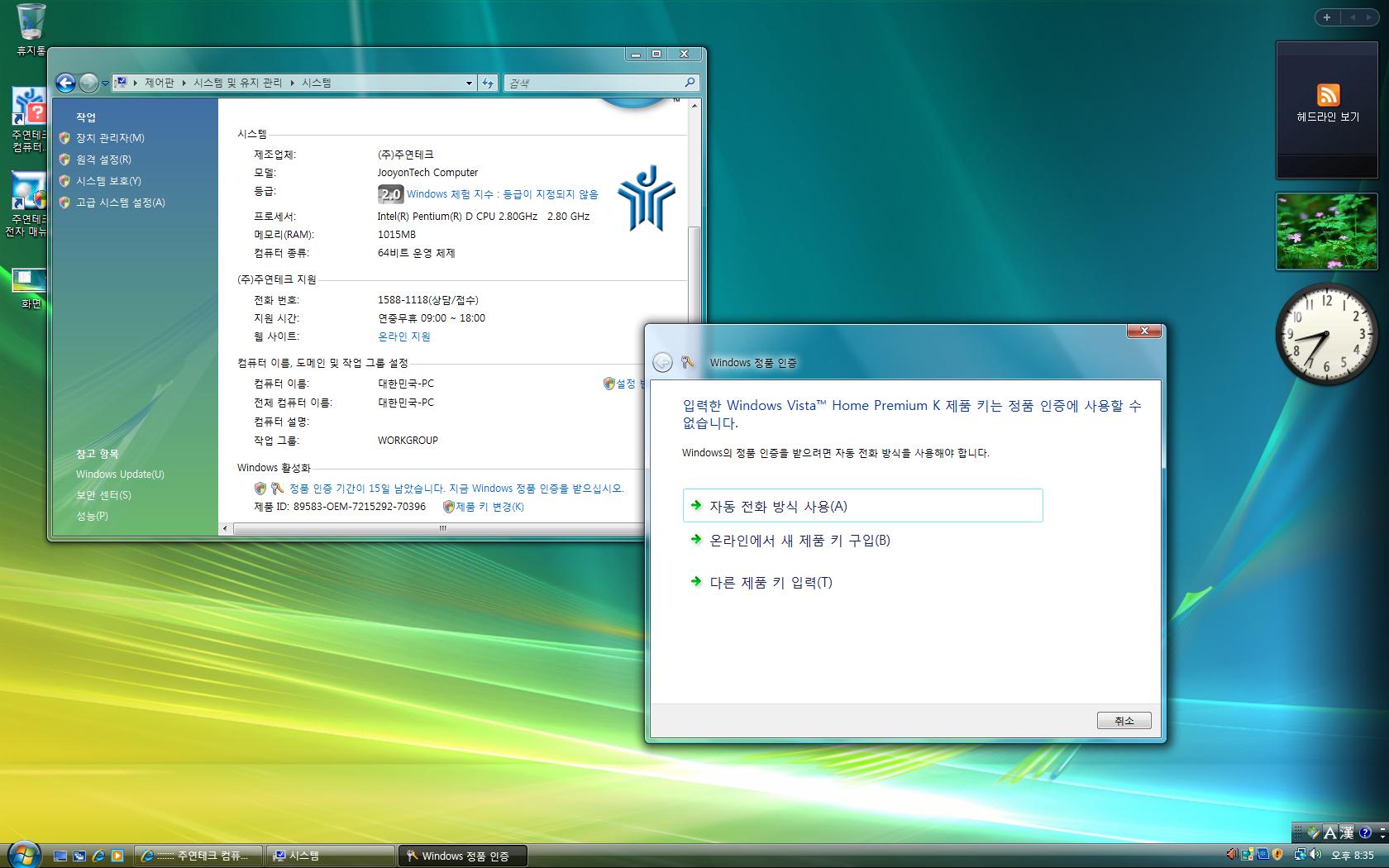Click the 취소 button in activation dialog
Image resolution: width=1389 pixels, height=868 pixels.
pyautogui.click(x=1124, y=721)
